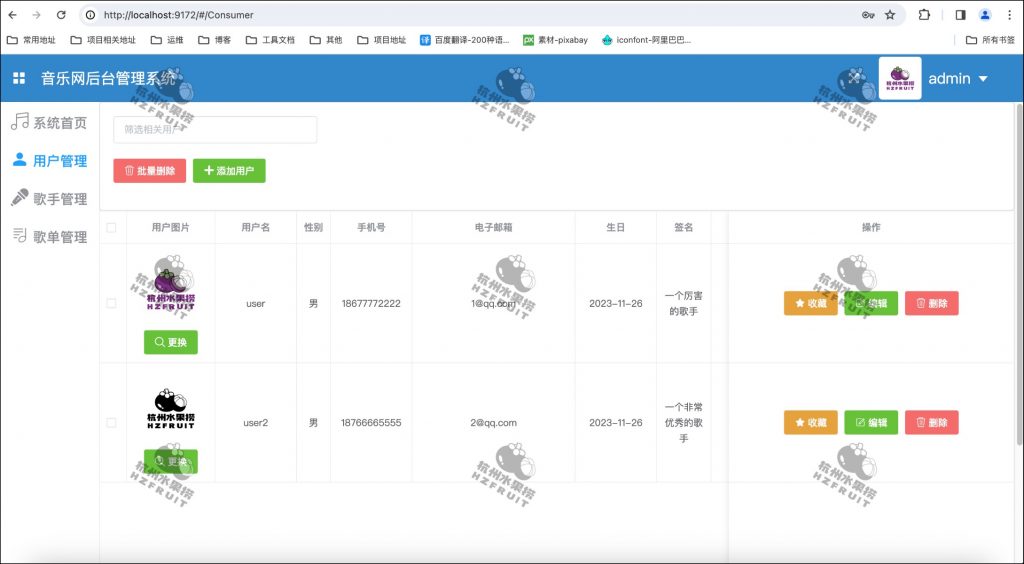Check the checkbox for row user2
The height and width of the screenshot is (564, 1024).
coord(111,423)
